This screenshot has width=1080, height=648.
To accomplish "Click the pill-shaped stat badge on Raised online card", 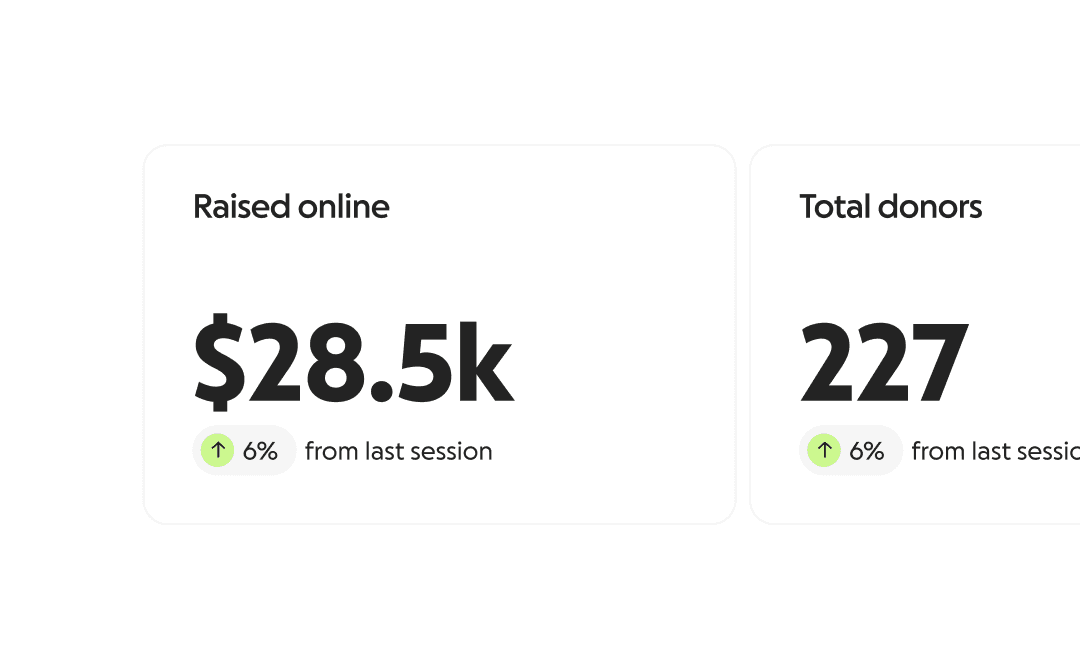I will tap(244, 450).
